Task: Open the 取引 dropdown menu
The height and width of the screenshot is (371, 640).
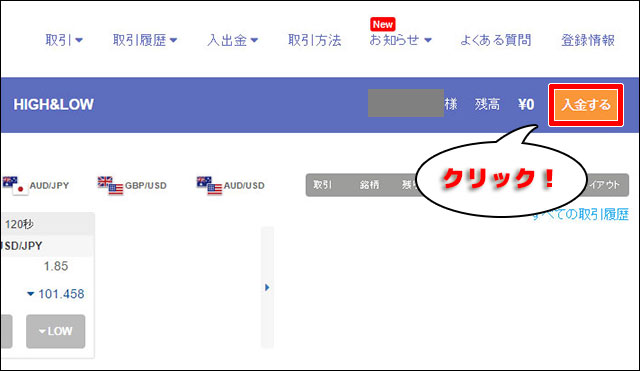Action: [x=64, y=40]
